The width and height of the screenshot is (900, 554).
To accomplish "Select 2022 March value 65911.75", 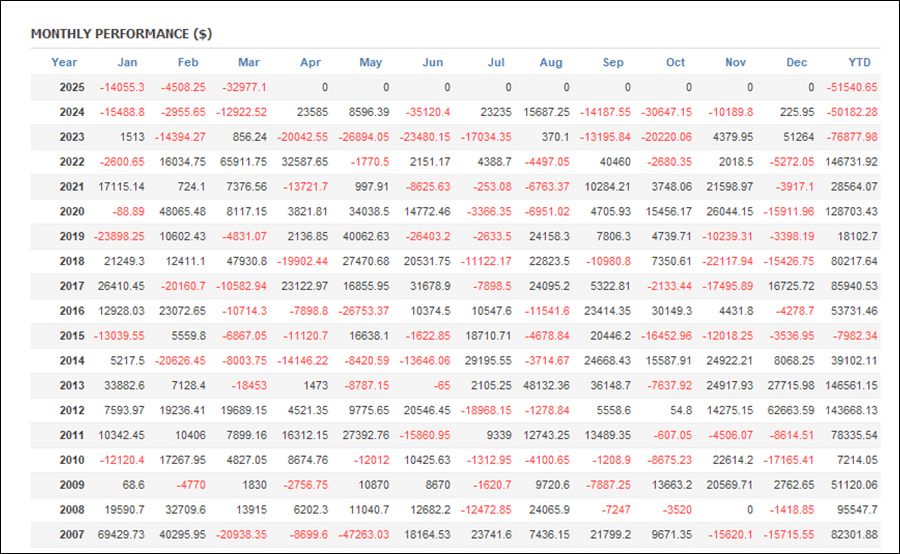I will pos(243,162).
